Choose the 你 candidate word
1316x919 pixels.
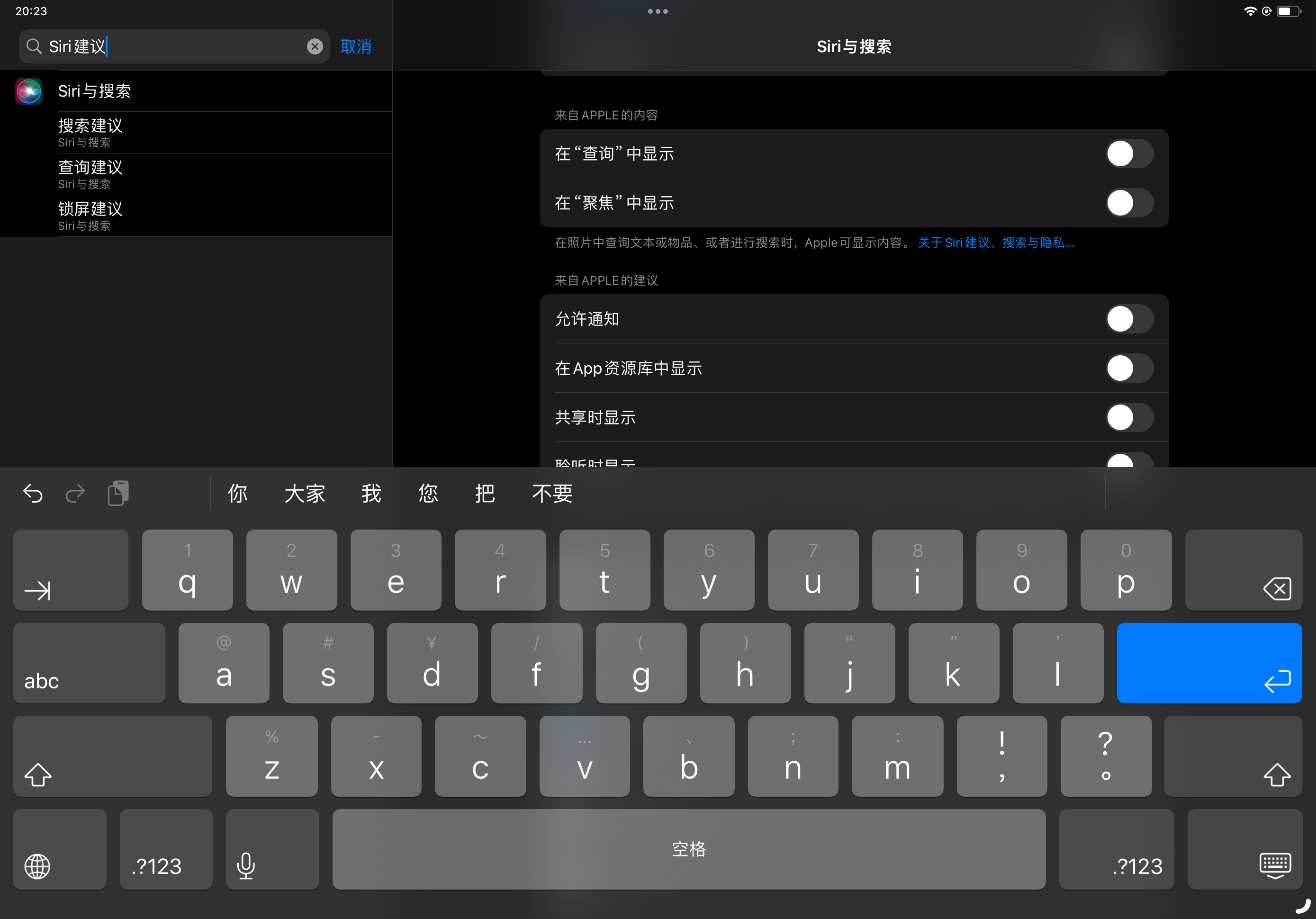pyautogui.click(x=238, y=493)
